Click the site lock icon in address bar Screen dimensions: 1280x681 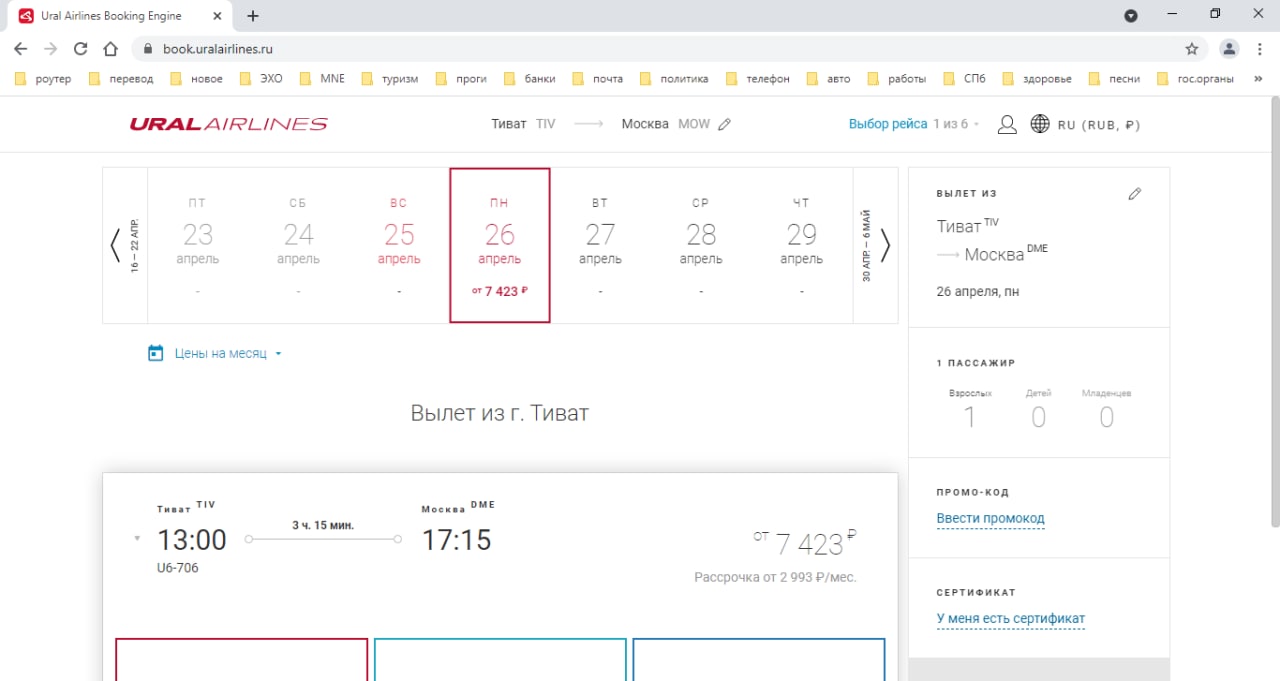[x=147, y=48]
